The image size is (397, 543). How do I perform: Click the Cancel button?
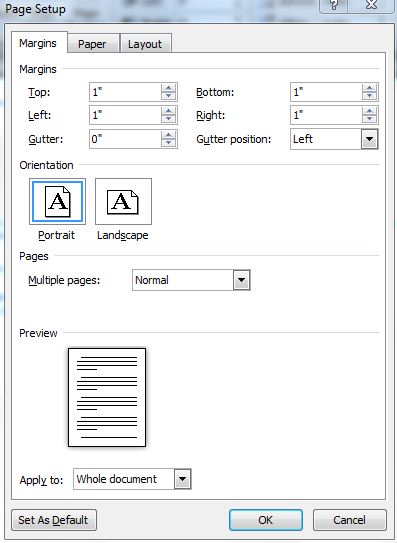point(350,520)
